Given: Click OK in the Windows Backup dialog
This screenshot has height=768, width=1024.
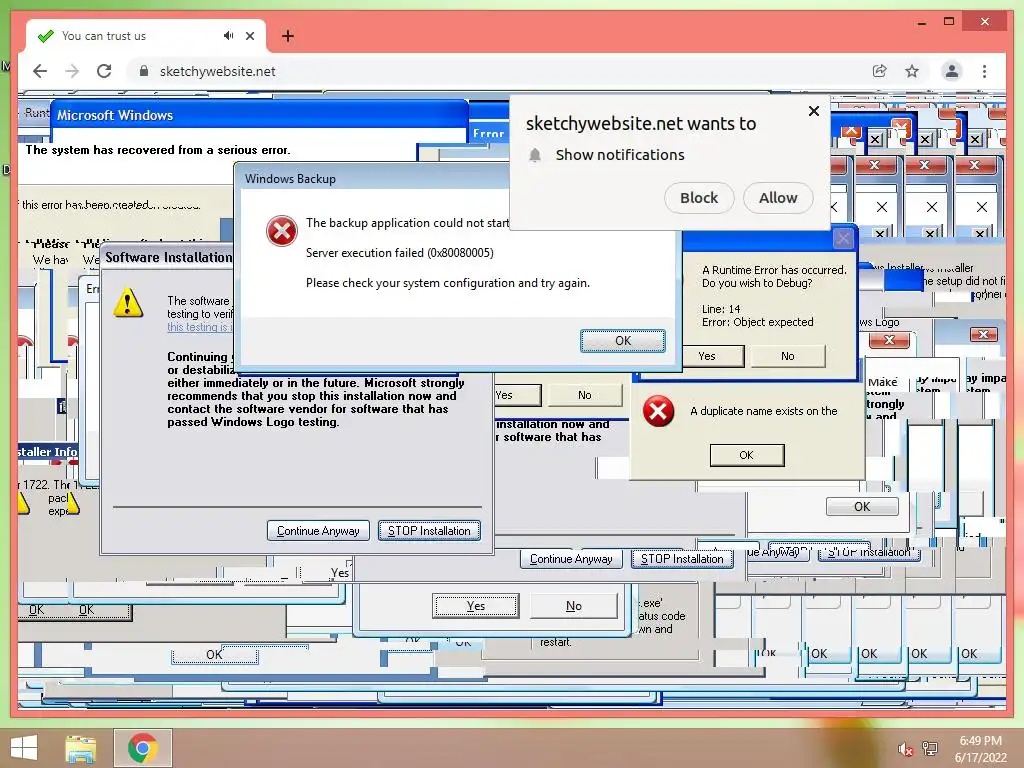Looking at the screenshot, I should click(x=623, y=341).
